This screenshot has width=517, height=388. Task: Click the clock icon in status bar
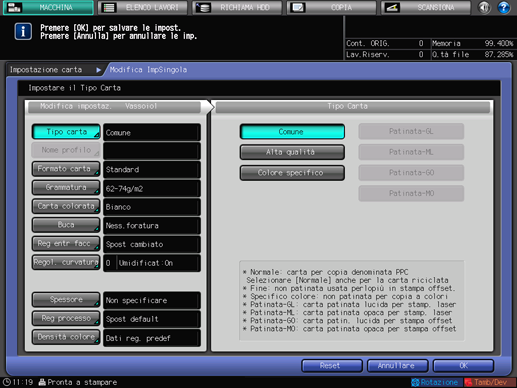[6, 382]
